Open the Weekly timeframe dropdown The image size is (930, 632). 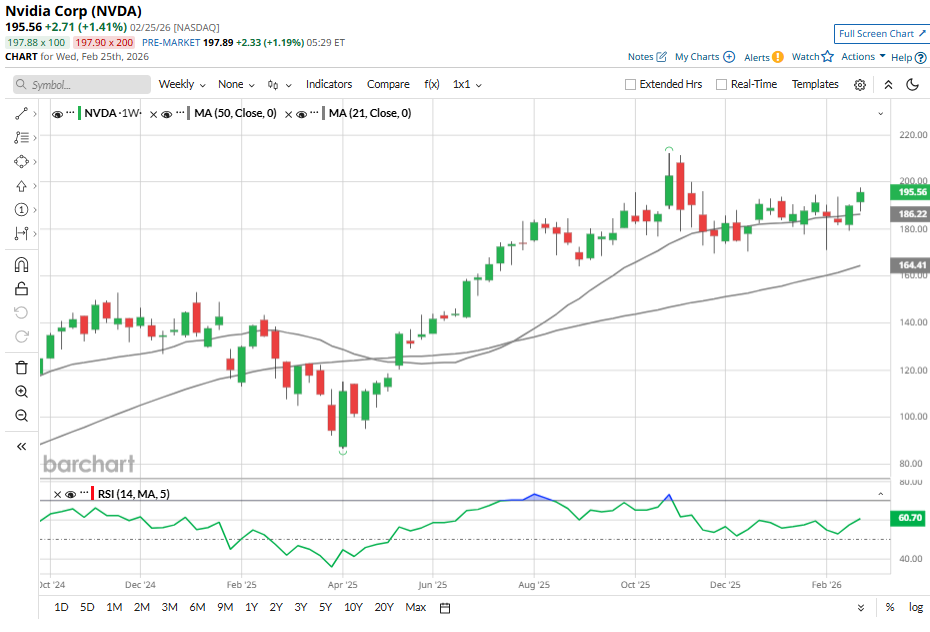[x=182, y=85]
